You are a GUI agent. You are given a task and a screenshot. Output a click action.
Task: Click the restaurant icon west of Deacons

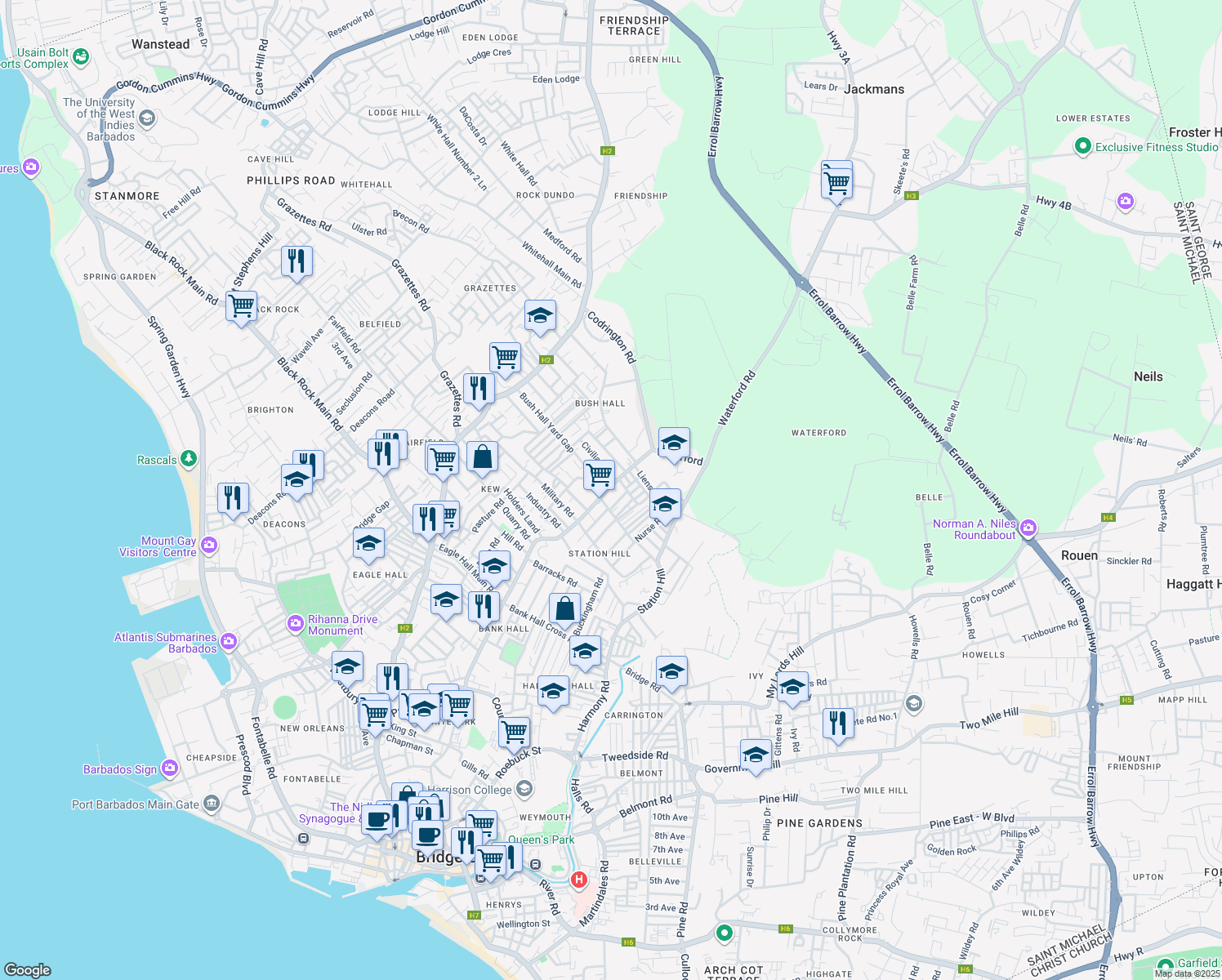click(234, 499)
